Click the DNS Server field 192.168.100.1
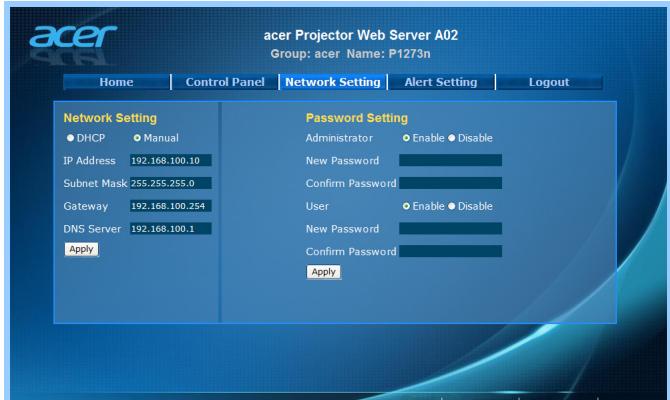Image resolution: width=670 pixels, height=400 pixels. [170, 229]
